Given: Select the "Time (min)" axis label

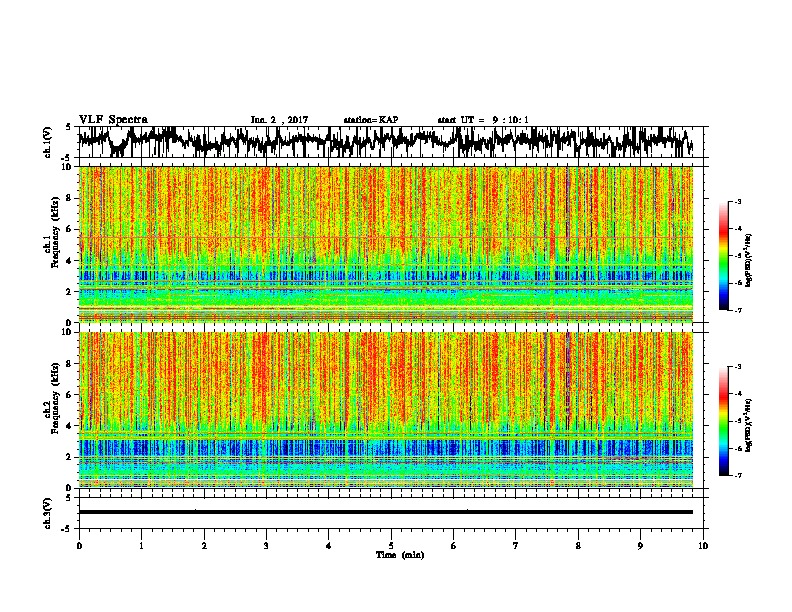Looking at the screenshot, I should tap(400, 555).
